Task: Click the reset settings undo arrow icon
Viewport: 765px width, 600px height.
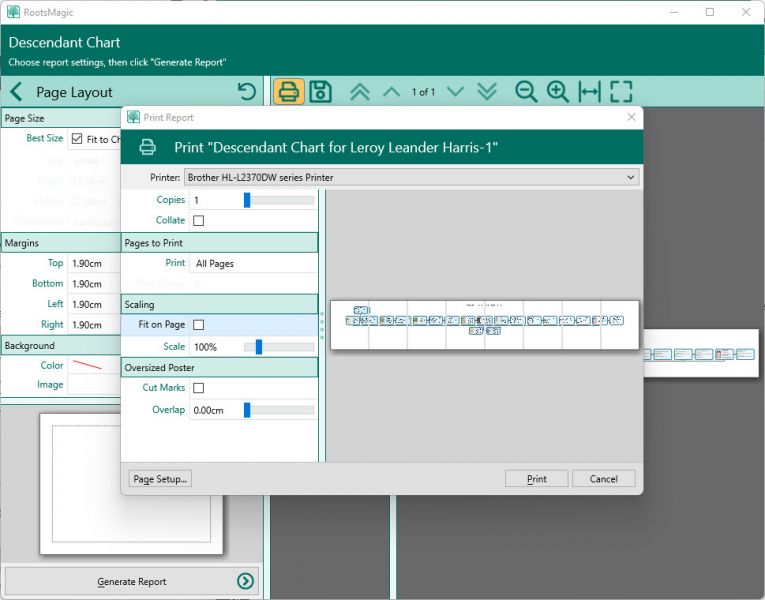Action: (247, 92)
